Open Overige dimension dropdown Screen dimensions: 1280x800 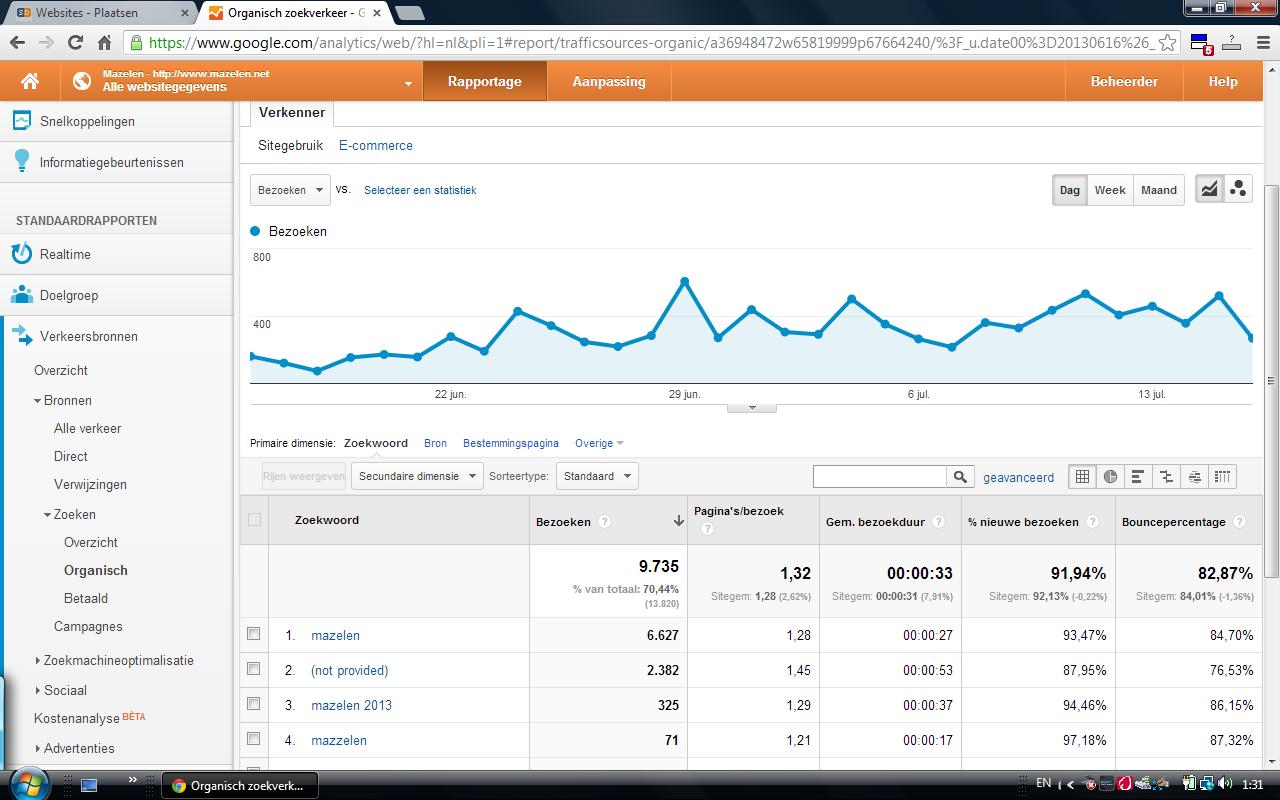(x=599, y=443)
